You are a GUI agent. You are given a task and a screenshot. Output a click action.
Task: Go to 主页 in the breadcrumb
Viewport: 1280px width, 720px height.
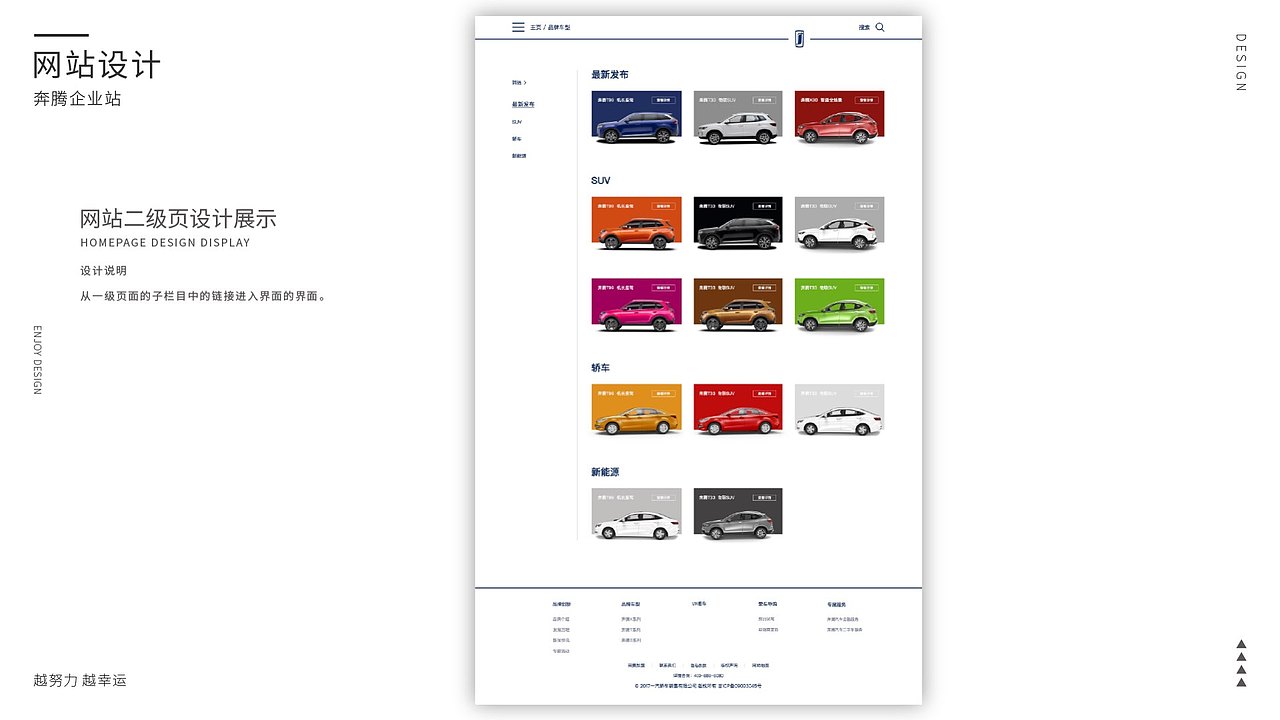coord(535,28)
